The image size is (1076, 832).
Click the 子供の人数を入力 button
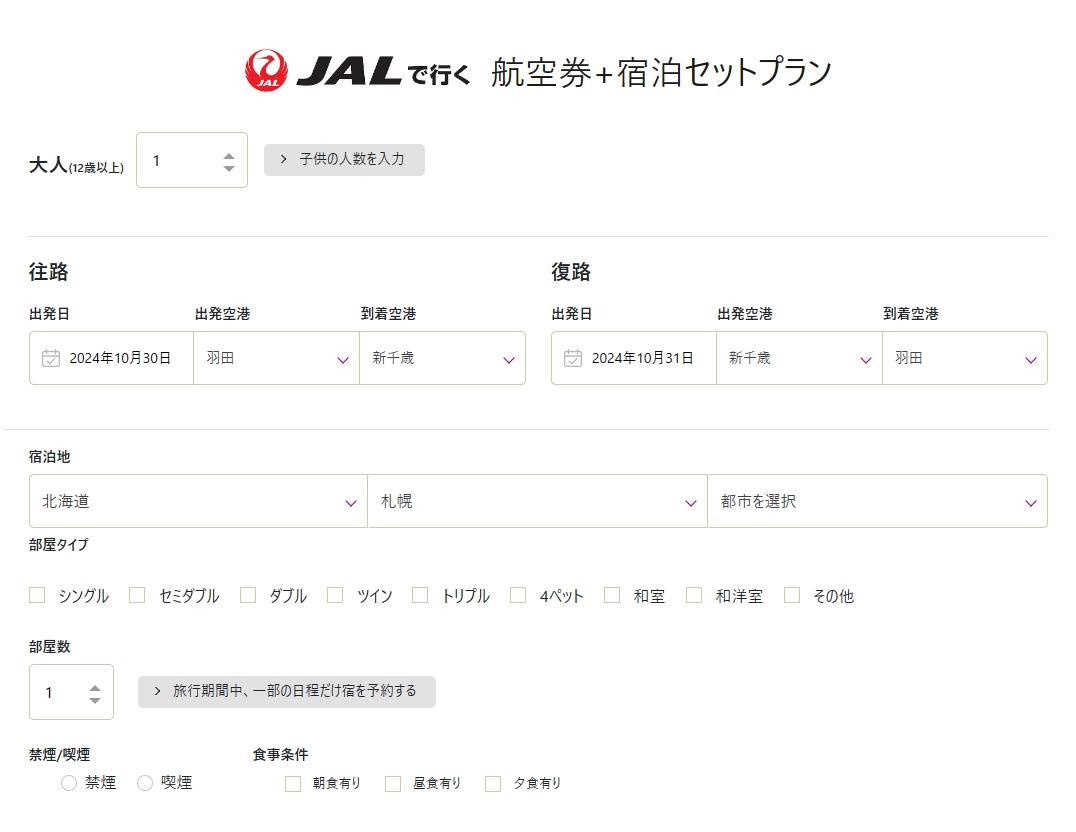[x=344, y=160]
